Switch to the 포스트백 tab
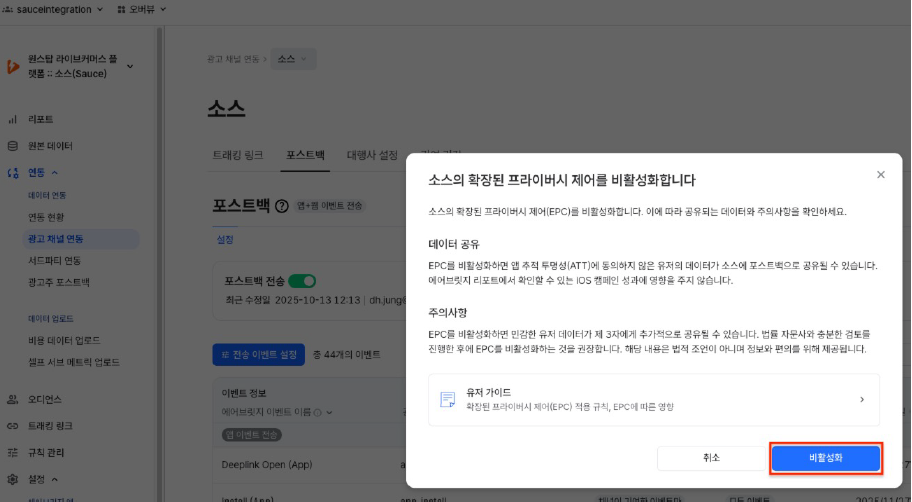This screenshot has width=912, height=502. click(x=305, y=155)
